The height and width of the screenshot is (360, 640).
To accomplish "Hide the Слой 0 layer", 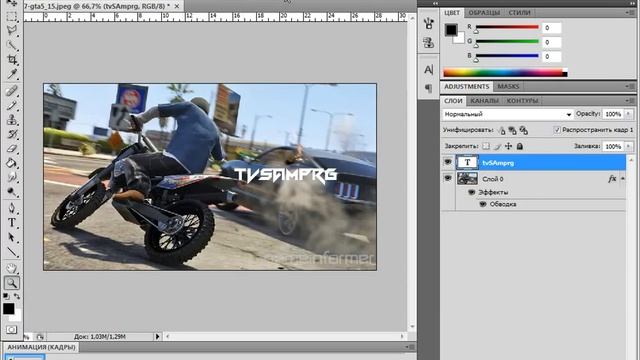I will tap(447, 178).
